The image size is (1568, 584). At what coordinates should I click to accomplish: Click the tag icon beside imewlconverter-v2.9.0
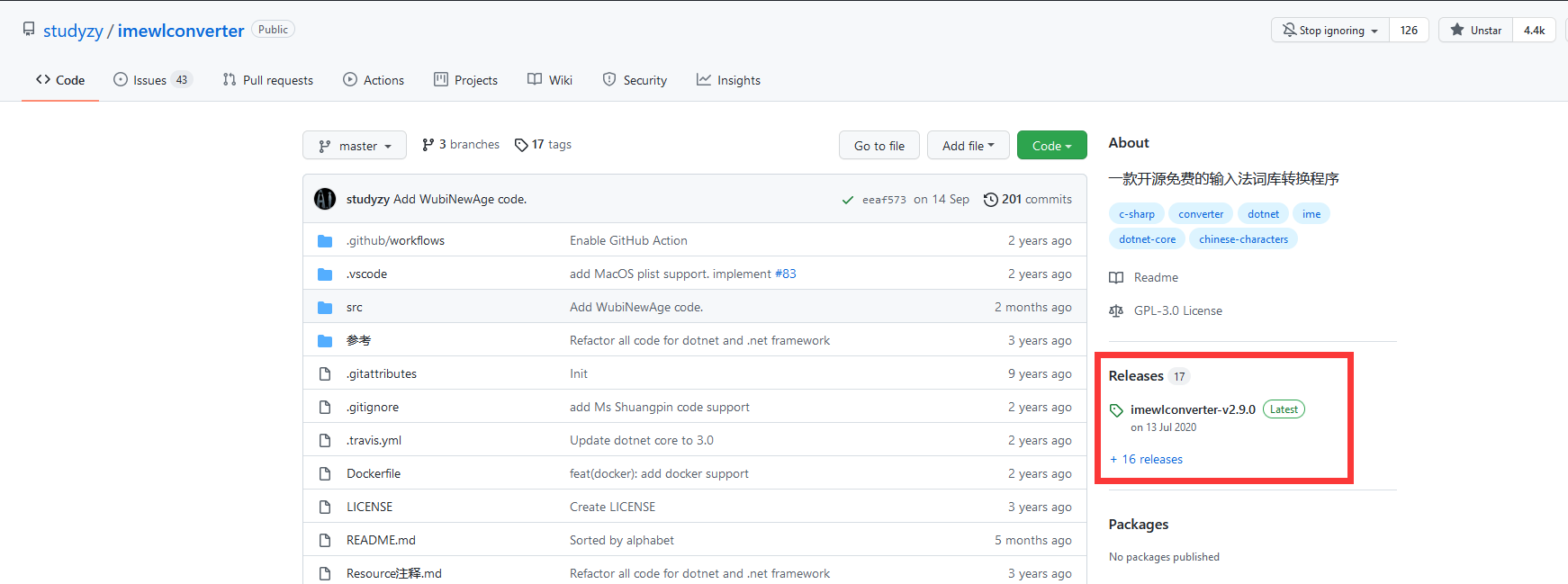(x=1116, y=410)
